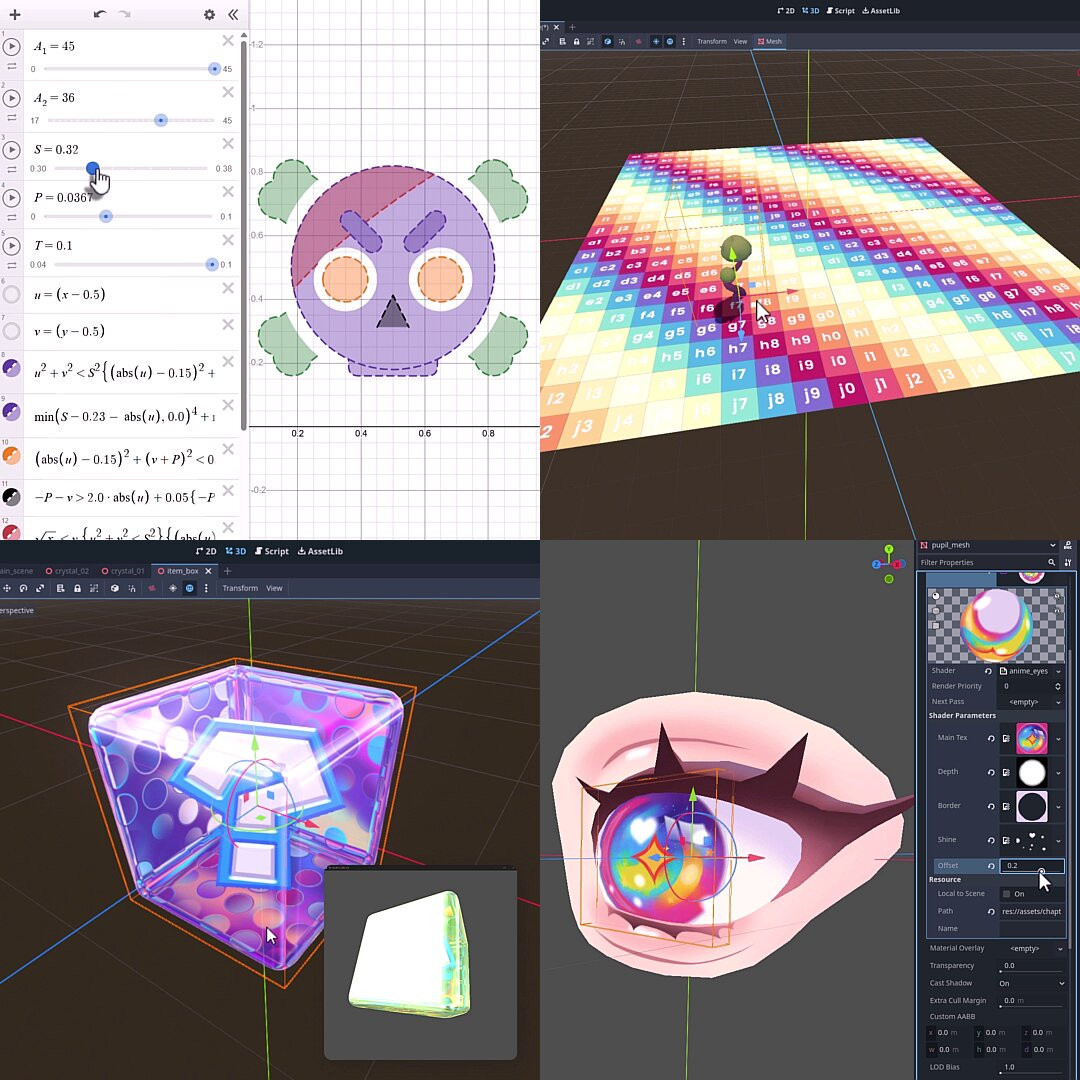
Task: Open Script workspace in top-right Godot window
Action: coord(840,11)
